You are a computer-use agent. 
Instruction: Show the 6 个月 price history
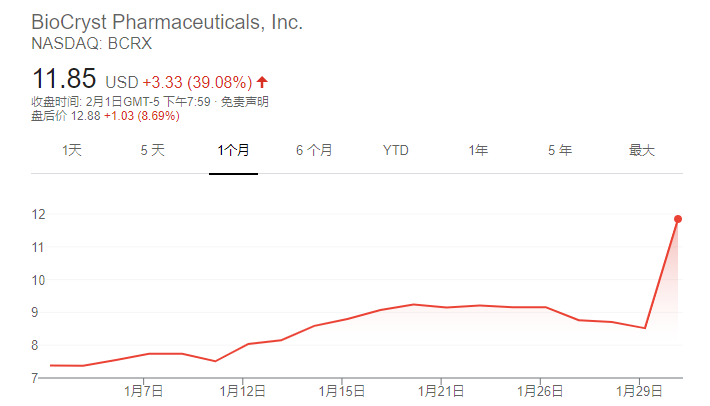314,150
